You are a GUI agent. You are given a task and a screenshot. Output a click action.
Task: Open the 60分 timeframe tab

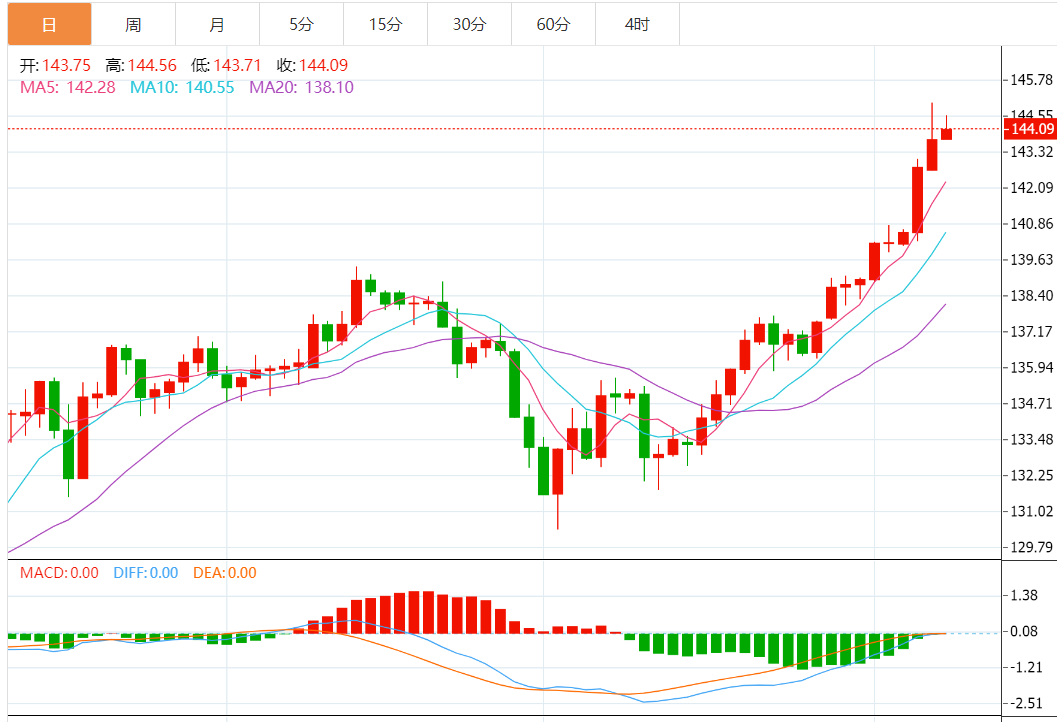[553, 24]
